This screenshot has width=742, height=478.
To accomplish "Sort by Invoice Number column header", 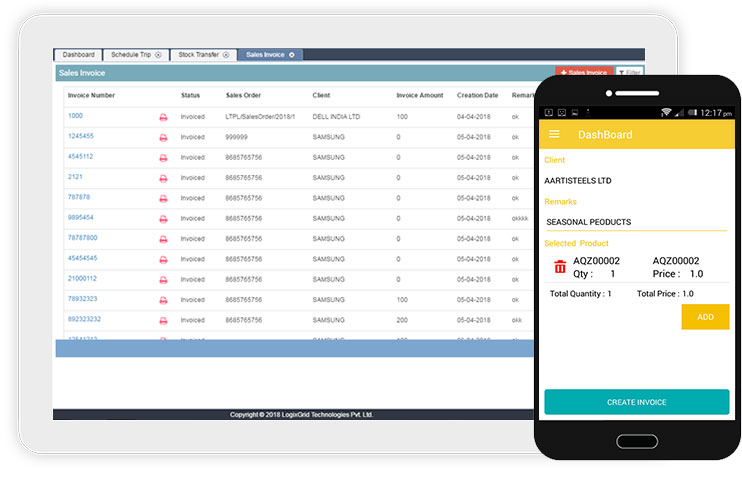I will [91, 95].
